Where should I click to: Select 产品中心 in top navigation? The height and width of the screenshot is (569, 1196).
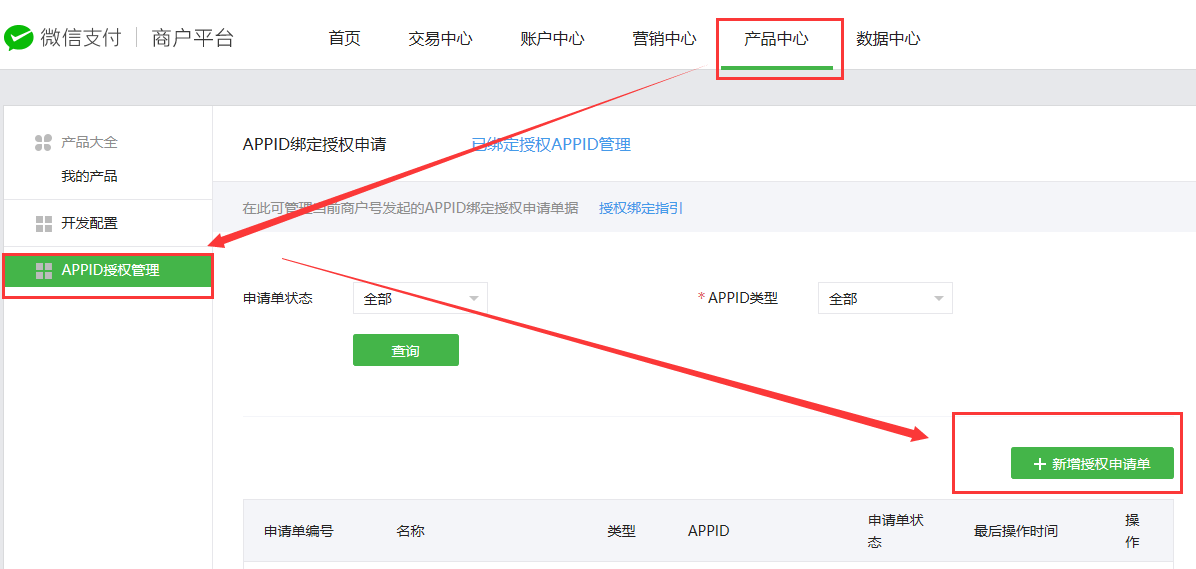pos(776,39)
